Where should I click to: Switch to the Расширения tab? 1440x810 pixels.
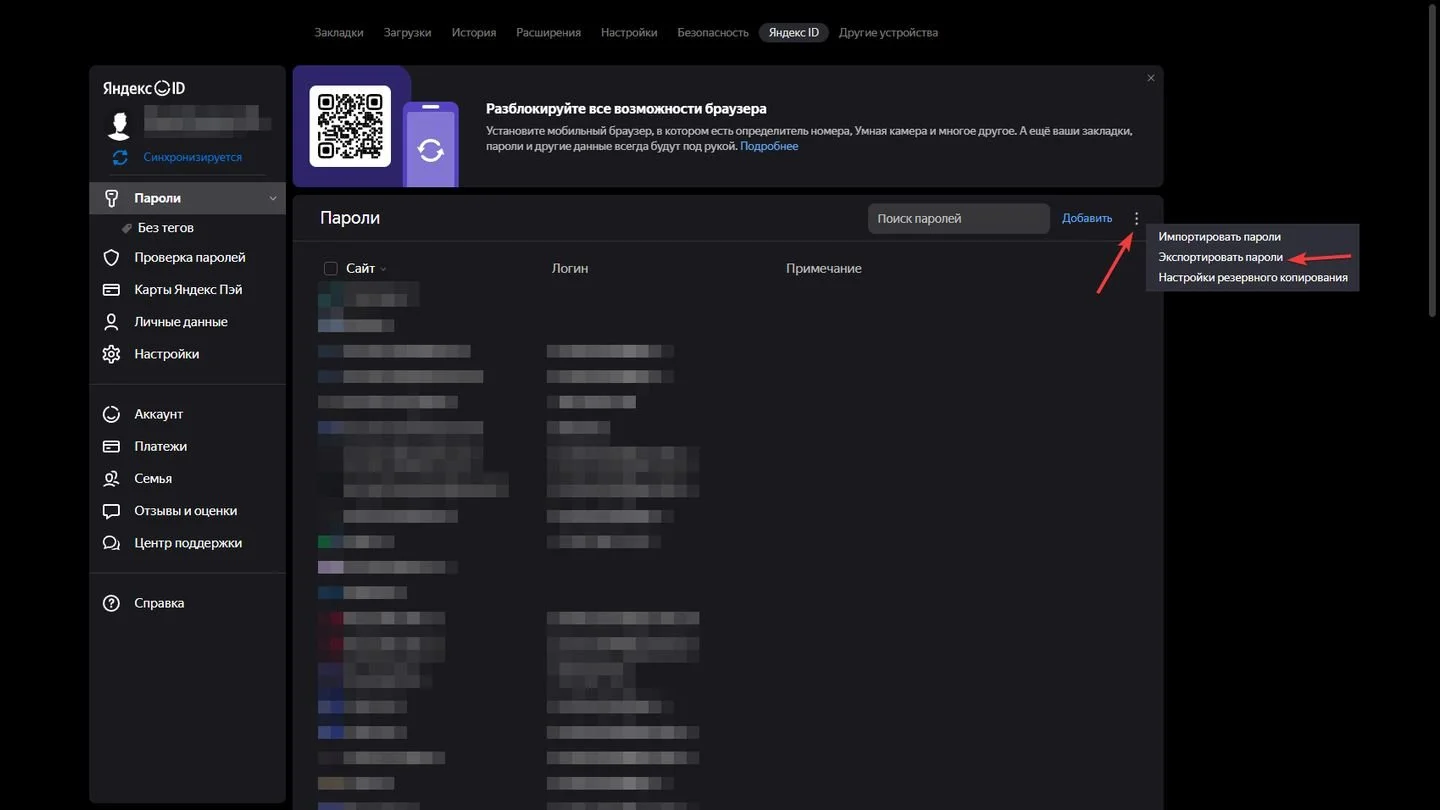[548, 32]
